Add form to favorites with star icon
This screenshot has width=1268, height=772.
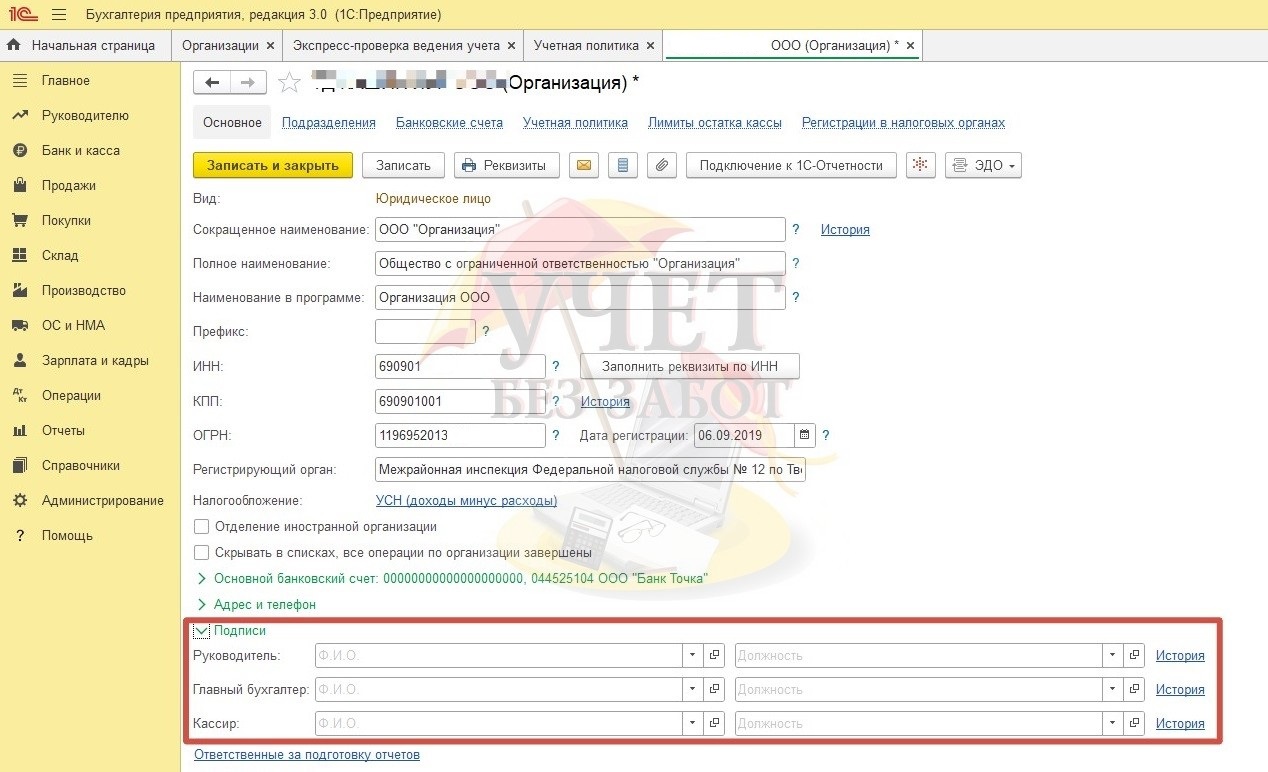289,83
